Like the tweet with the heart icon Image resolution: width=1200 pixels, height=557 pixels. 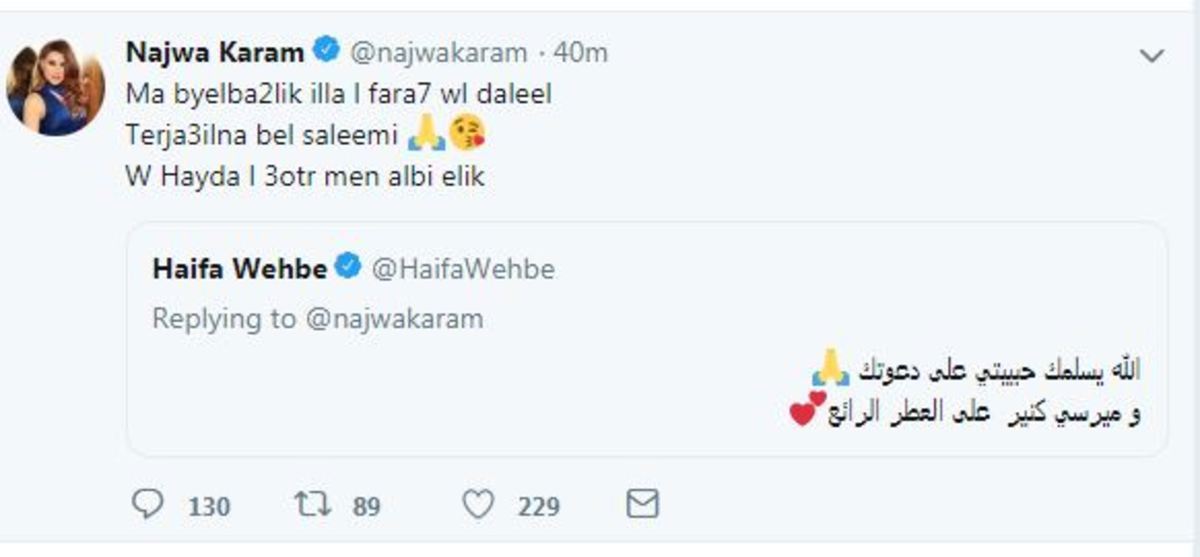(x=479, y=504)
